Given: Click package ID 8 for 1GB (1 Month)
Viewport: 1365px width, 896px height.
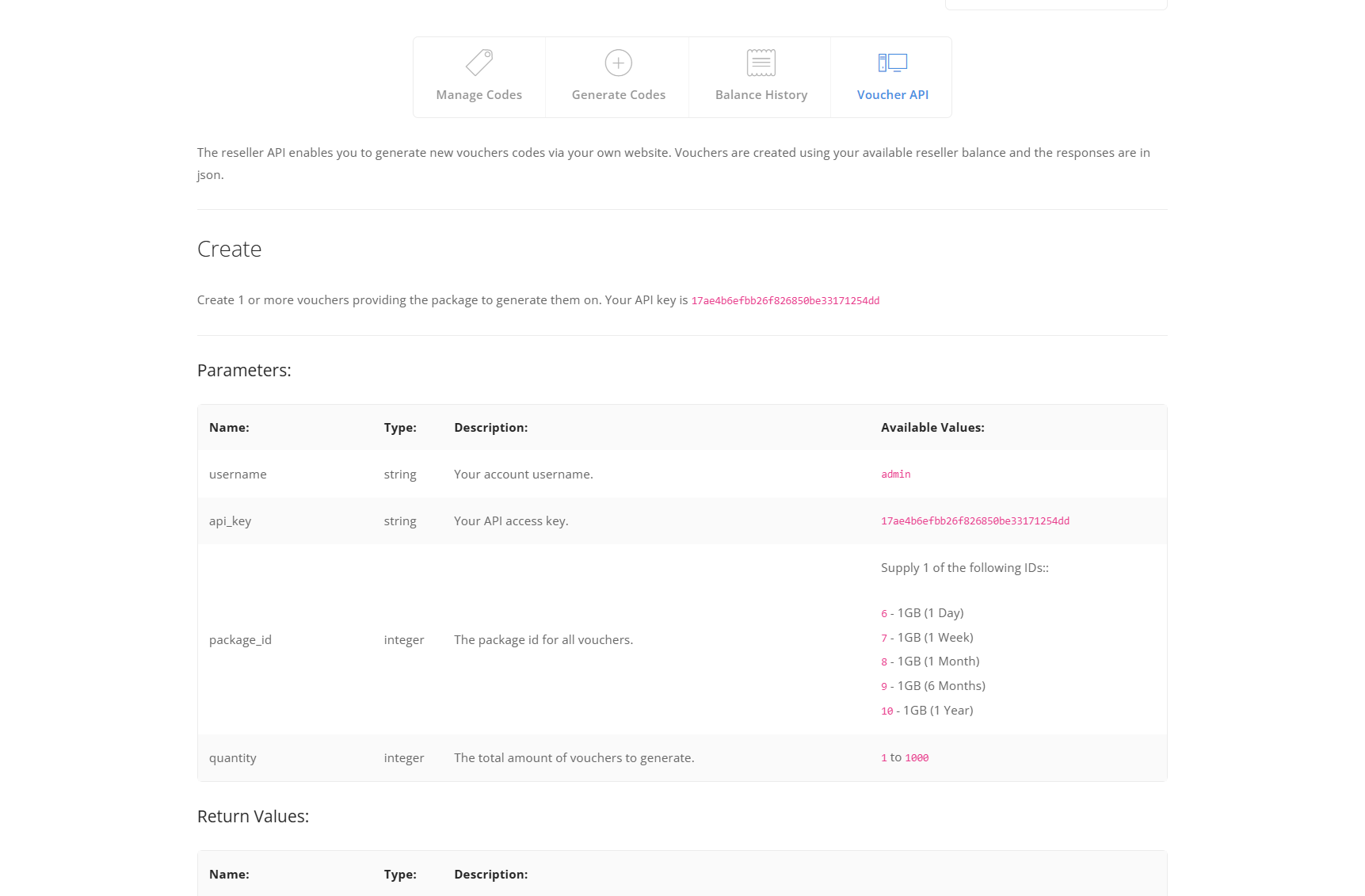Looking at the screenshot, I should pyautogui.click(x=884, y=662).
